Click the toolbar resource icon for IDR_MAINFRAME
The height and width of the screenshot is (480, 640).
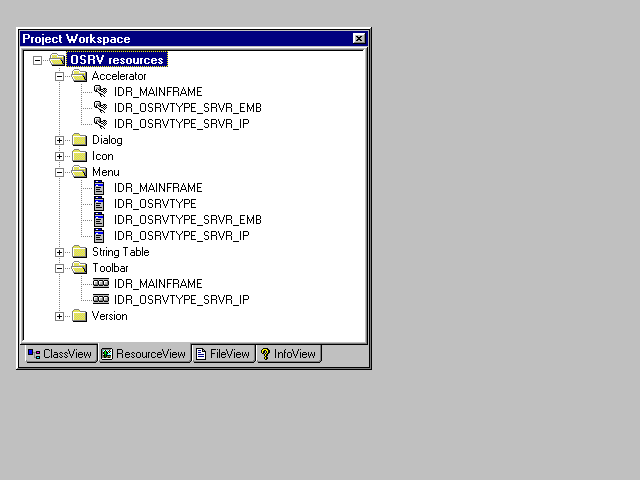click(x=100, y=284)
